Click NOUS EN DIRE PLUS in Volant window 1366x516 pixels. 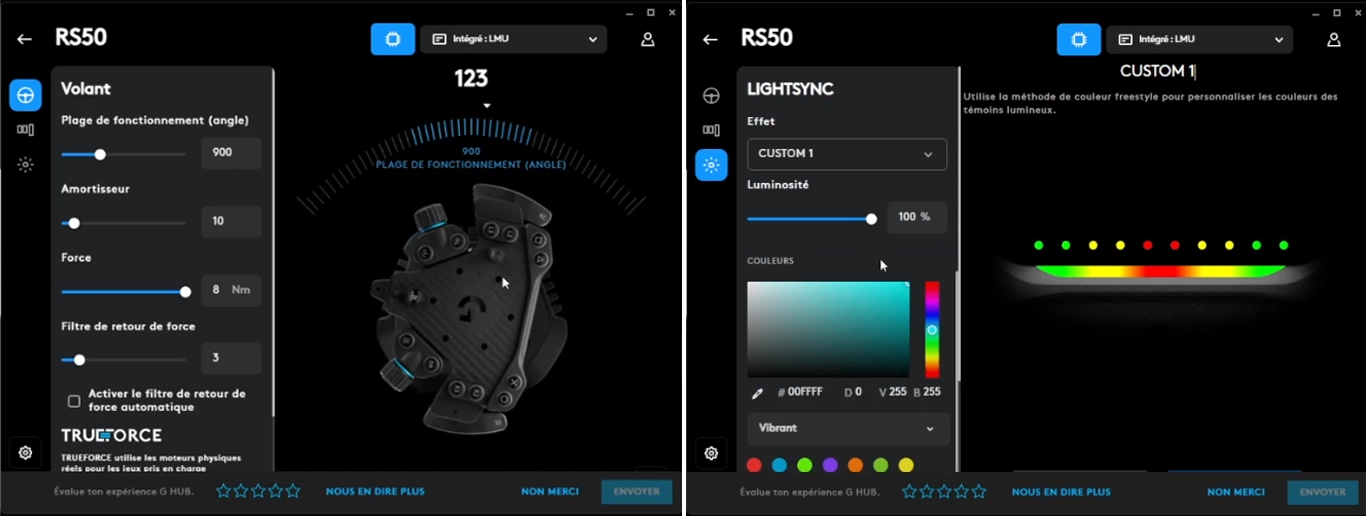click(x=375, y=491)
